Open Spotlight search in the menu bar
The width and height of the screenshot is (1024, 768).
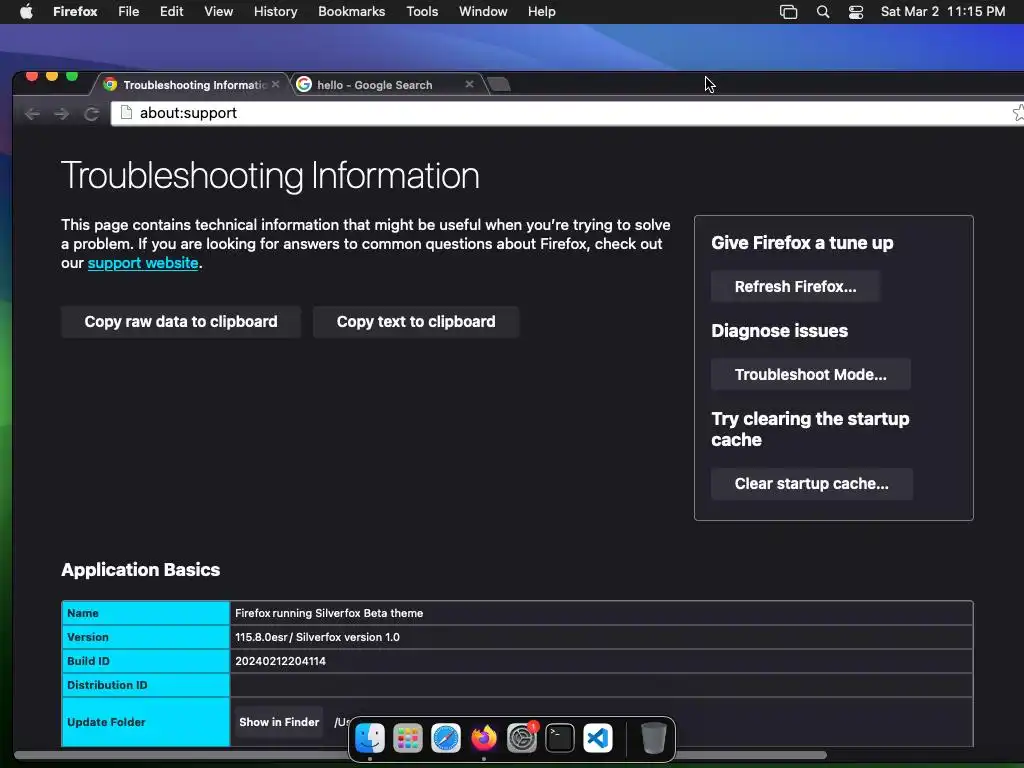823,12
